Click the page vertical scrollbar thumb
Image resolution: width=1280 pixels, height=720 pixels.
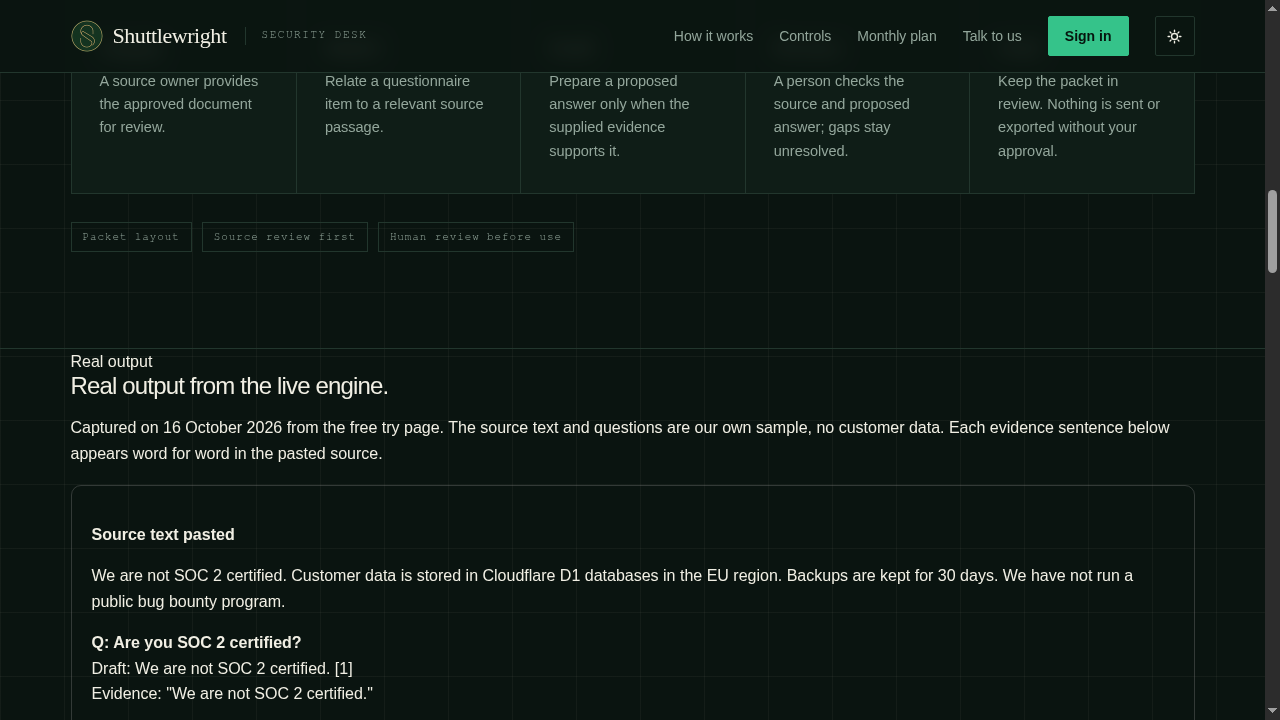click(1272, 231)
